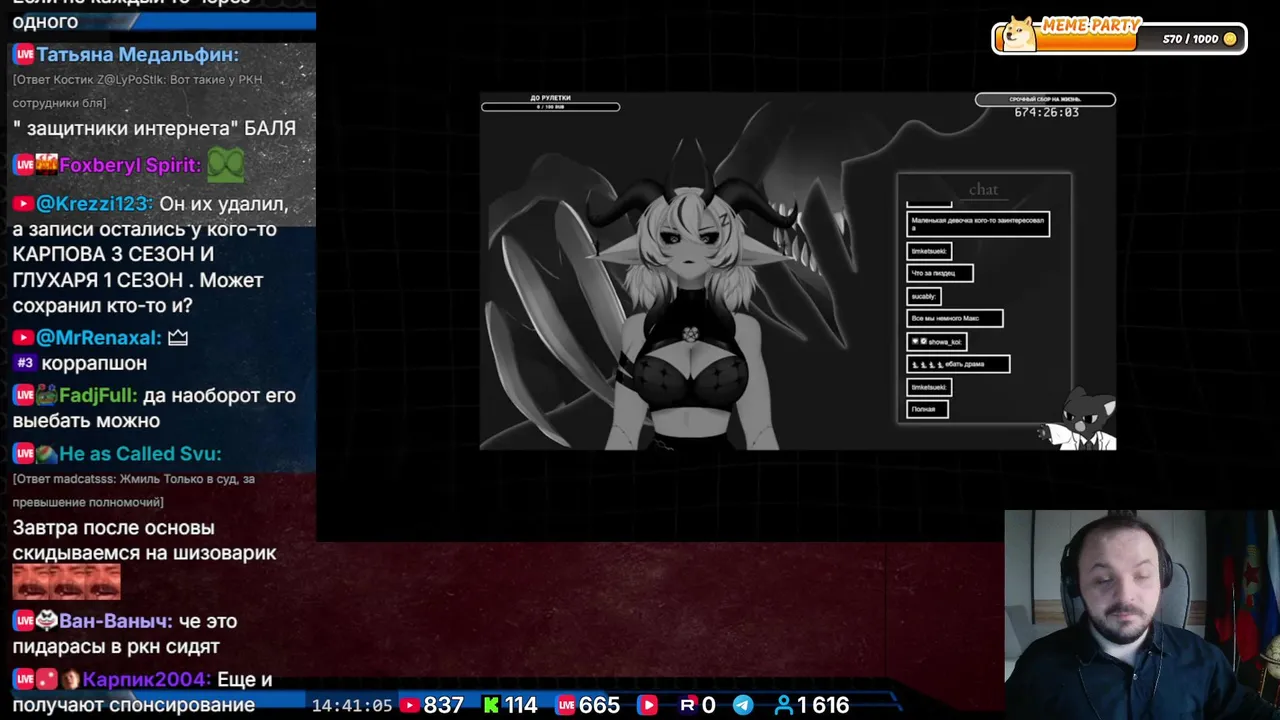Screen dimensions: 1280x720
Task: Click the LIVE viewer count 665
Action: coord(600,705)
